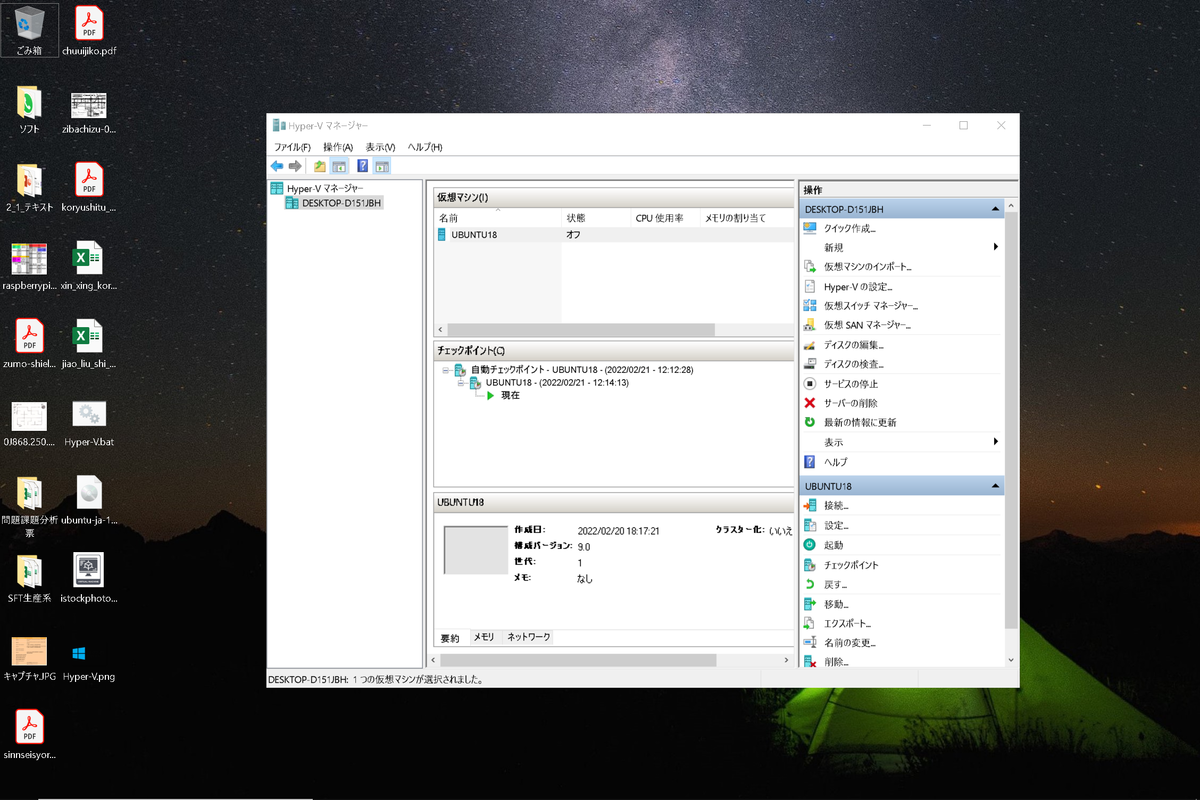
Task: Open the ファイル(F) menu
Action: (x=292, y=147)
